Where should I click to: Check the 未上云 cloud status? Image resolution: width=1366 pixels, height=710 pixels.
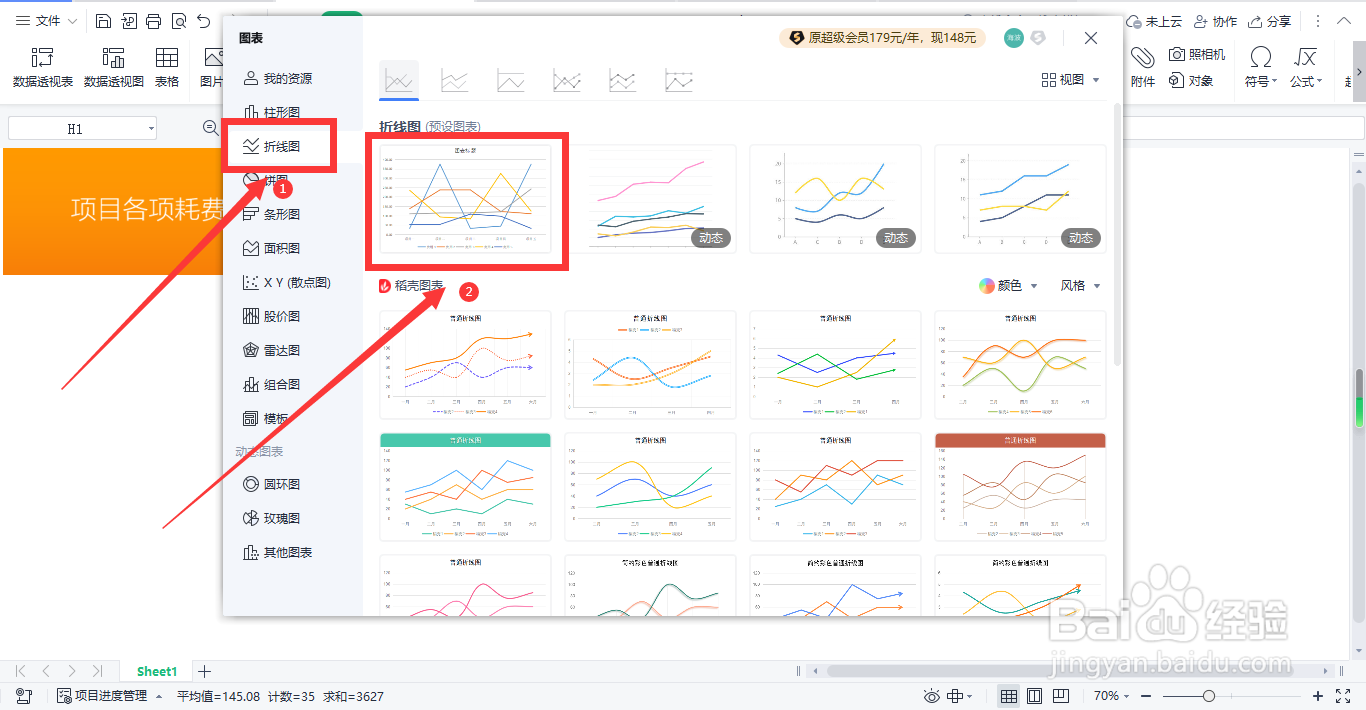click(x=1154, y=21)
